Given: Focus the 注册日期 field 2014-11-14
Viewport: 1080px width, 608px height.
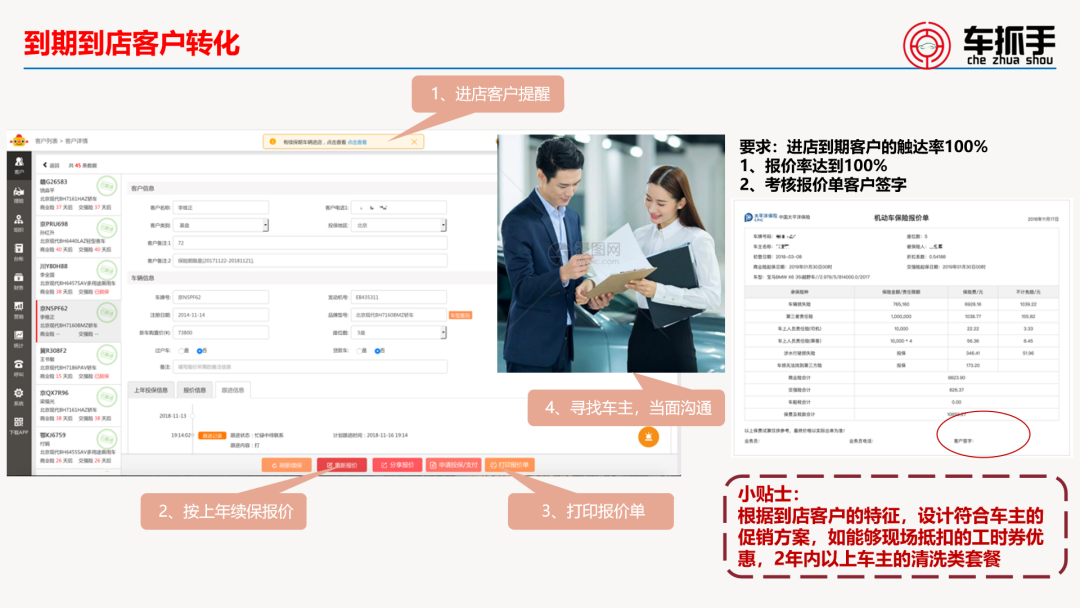Looking at the screenshot, I should pos(220,315).
